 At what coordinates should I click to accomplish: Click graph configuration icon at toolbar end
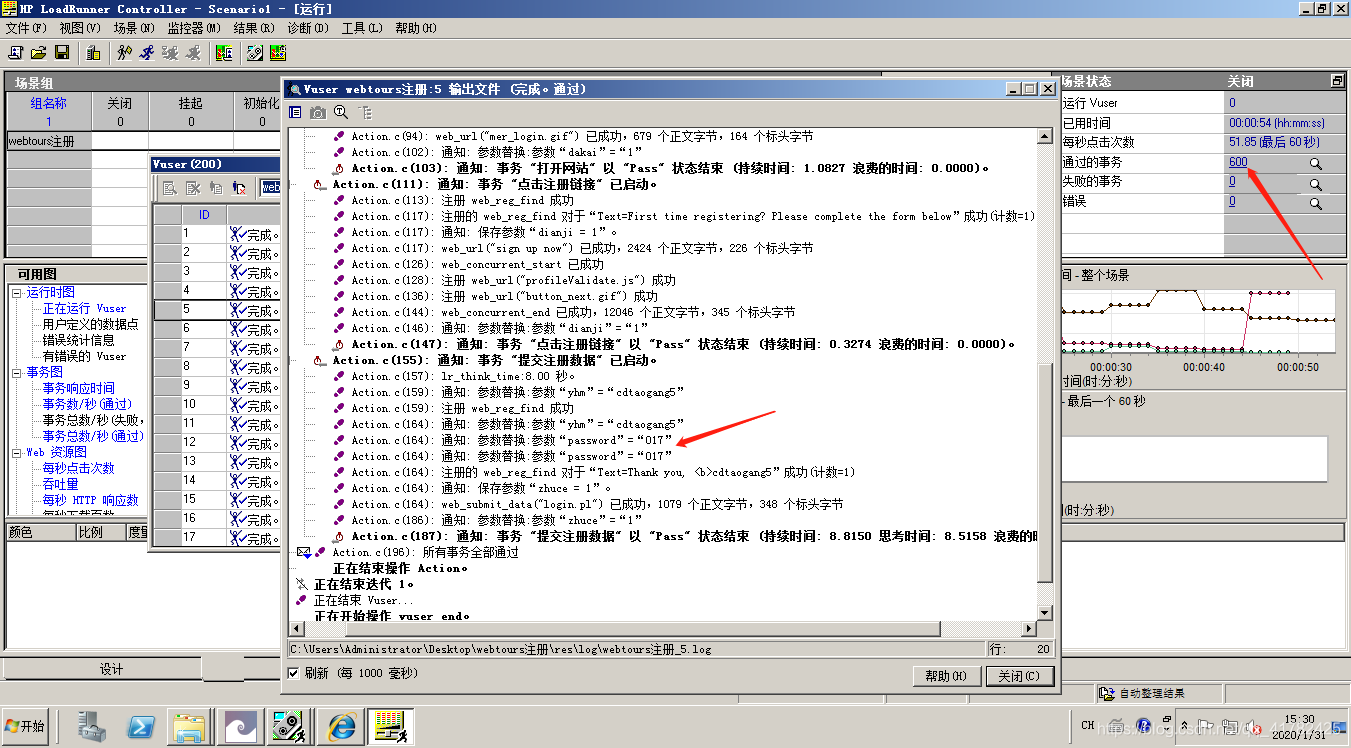[278, 53]
